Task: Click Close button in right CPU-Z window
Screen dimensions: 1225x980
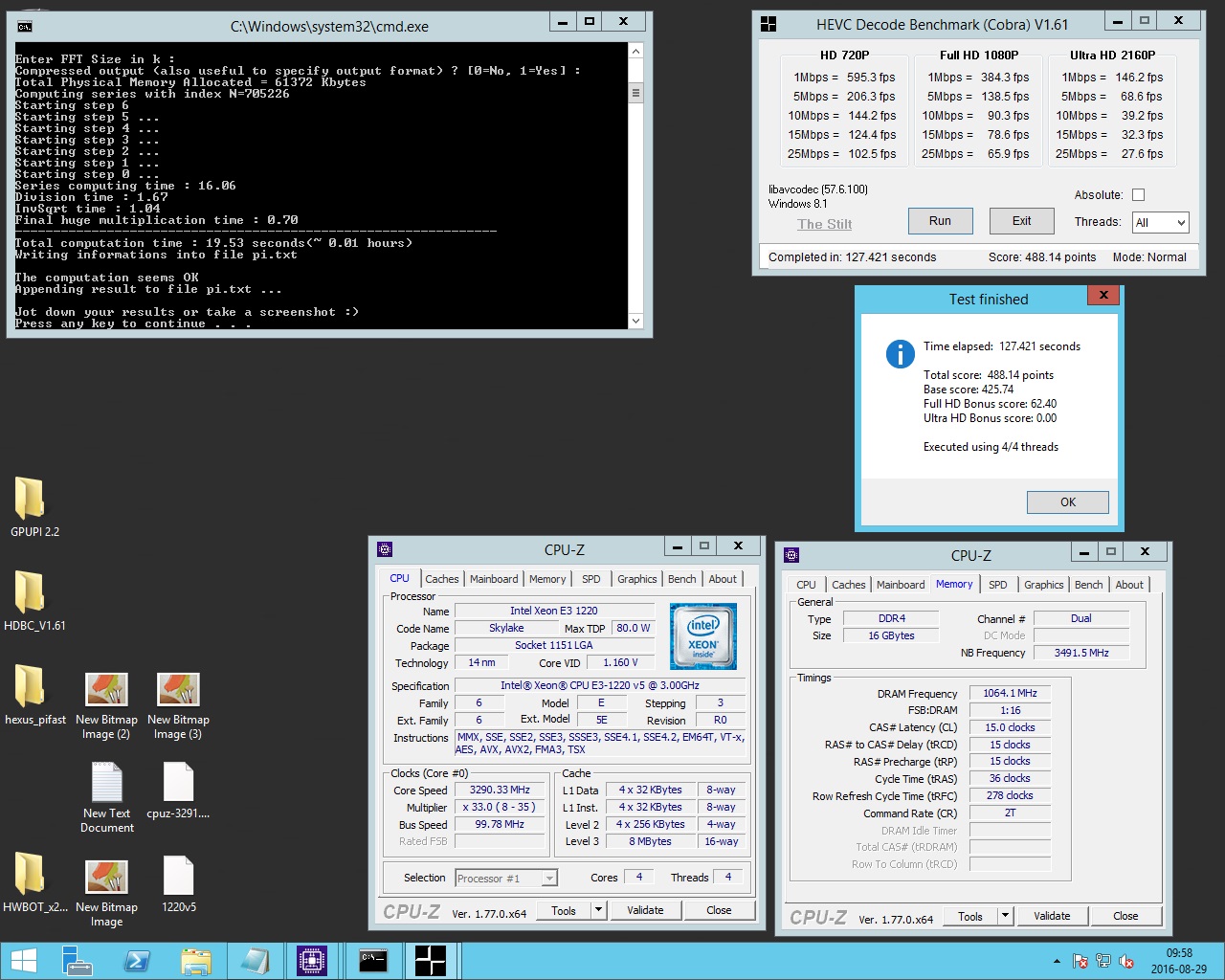Action: tap(1125, 916)
